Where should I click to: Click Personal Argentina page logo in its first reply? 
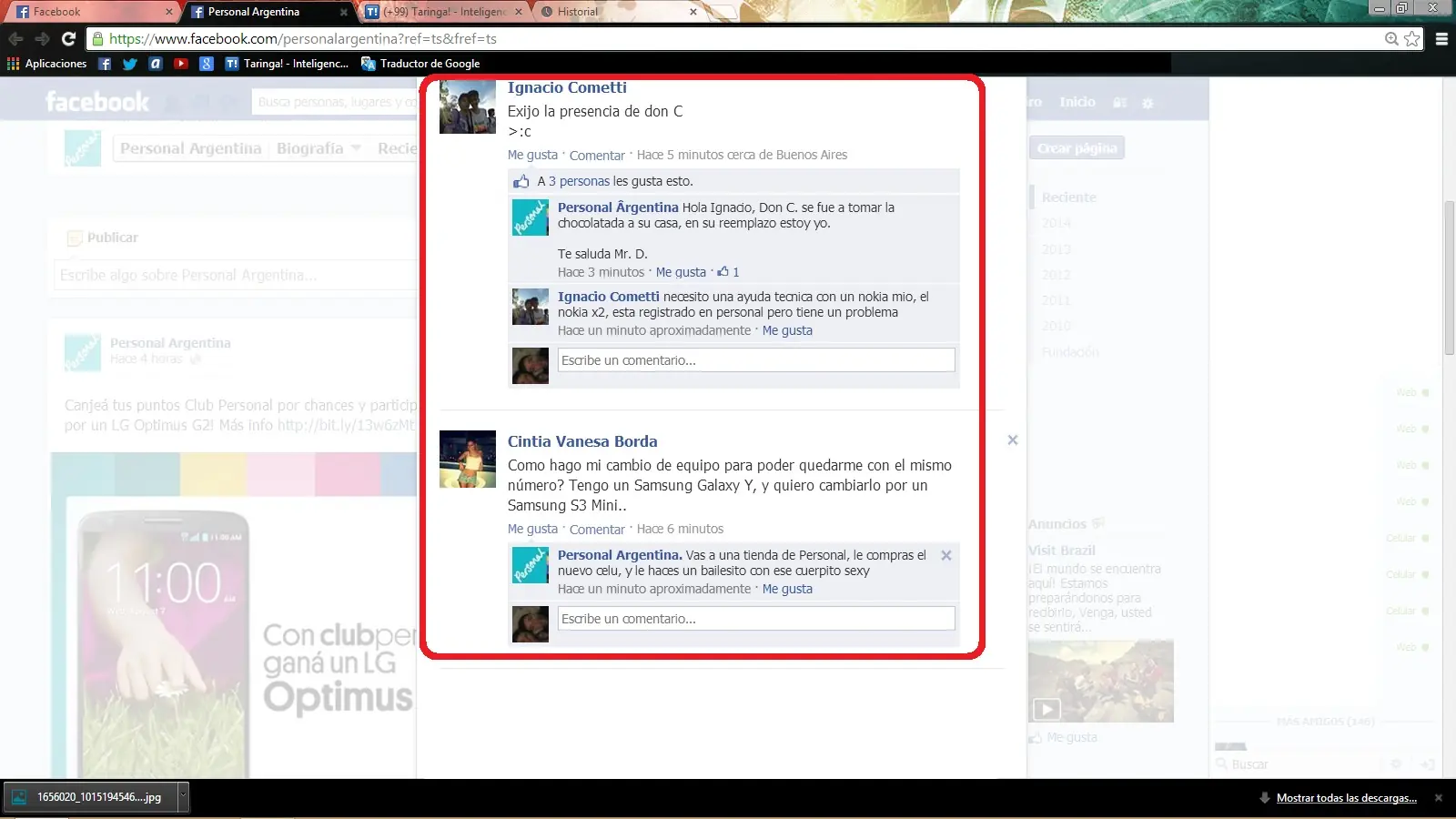point(531,218)
